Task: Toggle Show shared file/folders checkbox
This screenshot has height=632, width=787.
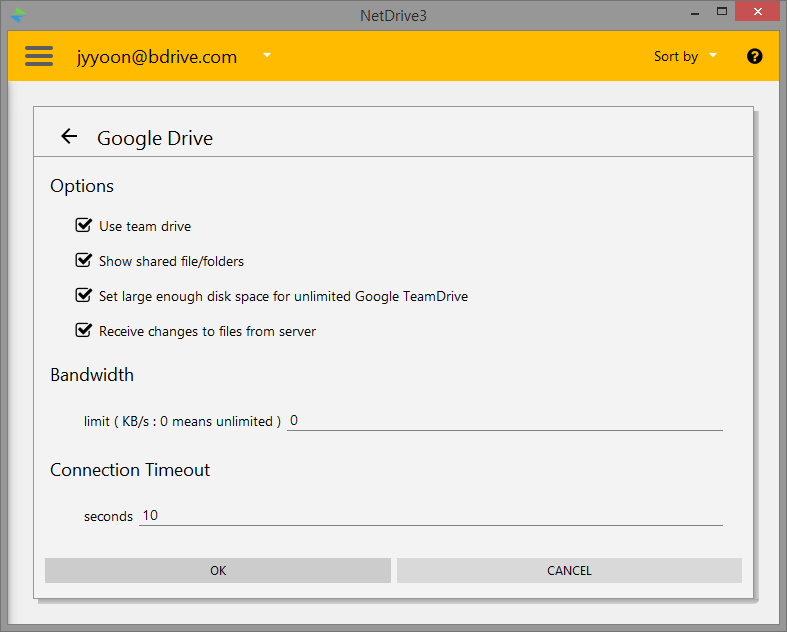Action: pos(84,261)
